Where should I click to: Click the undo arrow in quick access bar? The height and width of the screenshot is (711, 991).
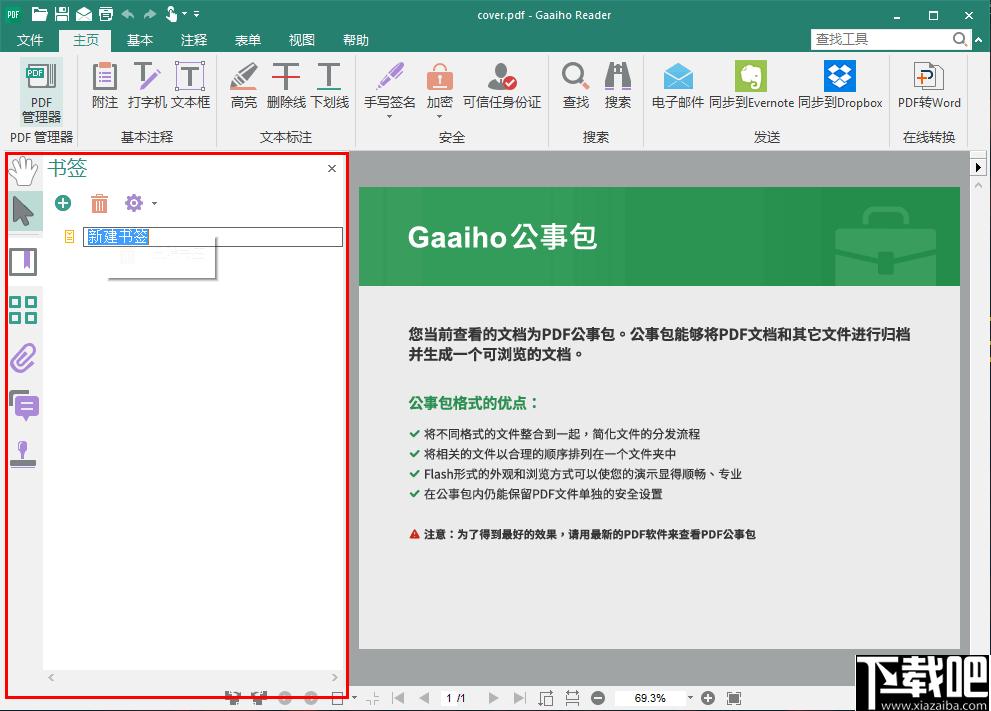(x=127, y=14)
